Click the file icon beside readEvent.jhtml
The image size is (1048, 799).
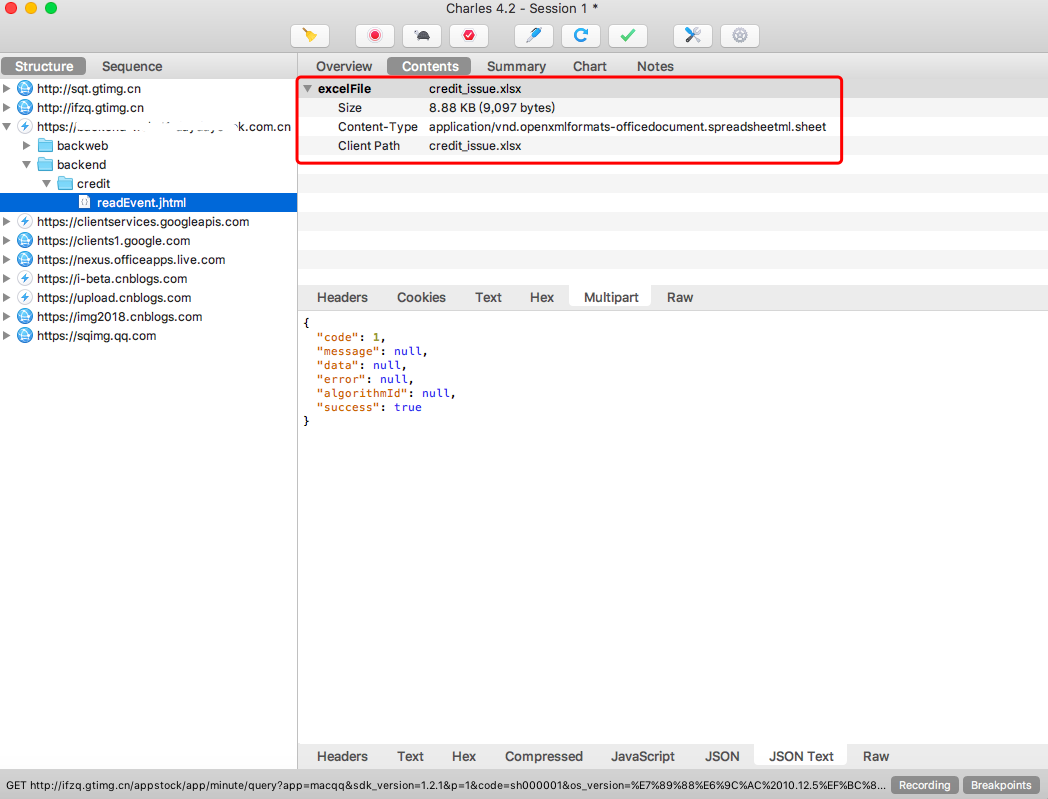tap(84, 202)
